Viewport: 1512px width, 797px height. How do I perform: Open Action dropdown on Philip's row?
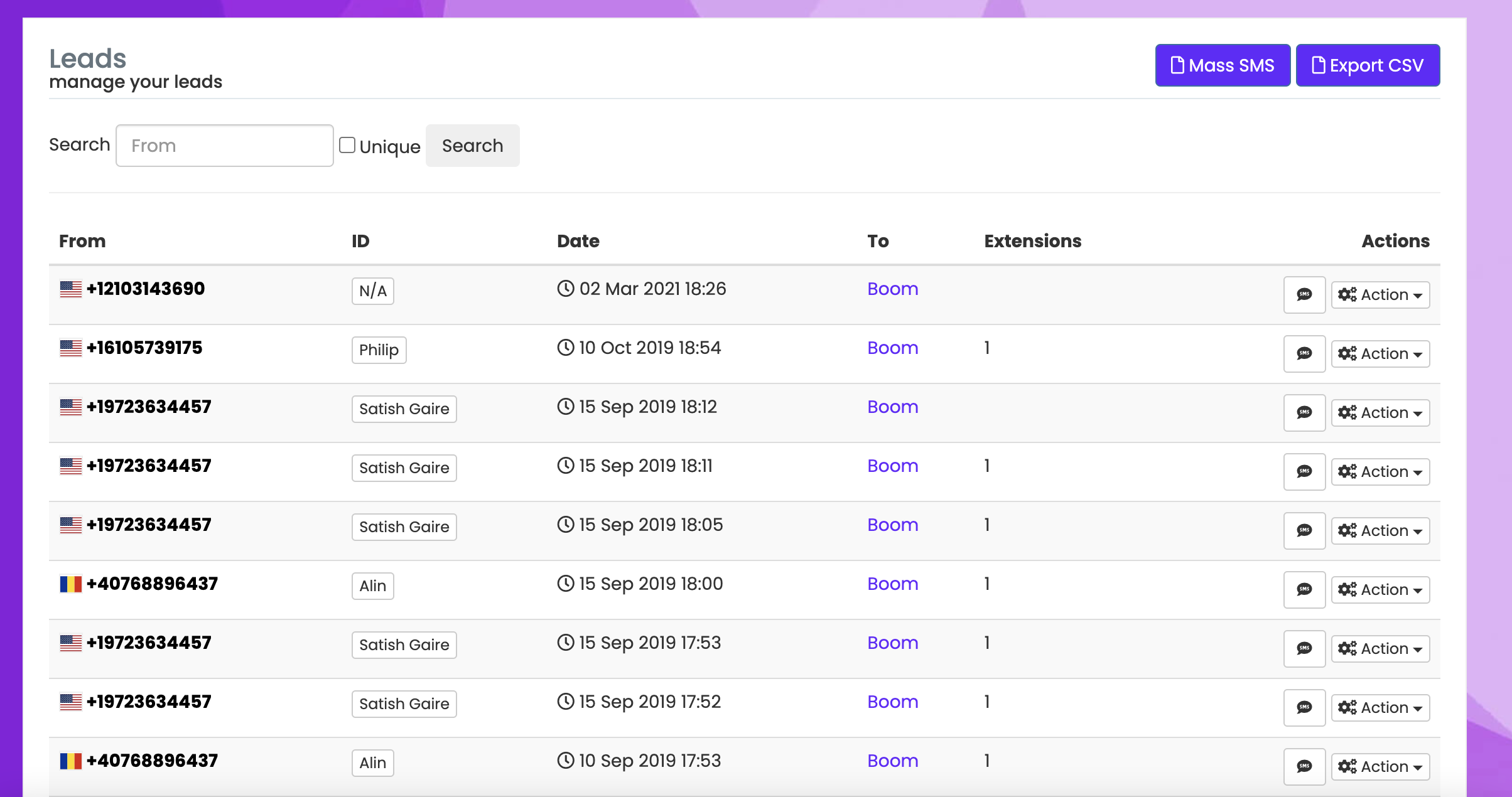(1380, 353)
